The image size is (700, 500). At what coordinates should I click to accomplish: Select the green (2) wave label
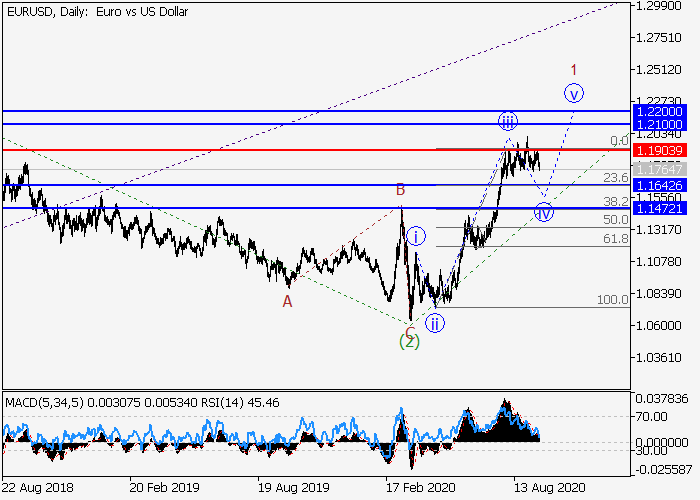pyautogui.click(x=409, y=341)
